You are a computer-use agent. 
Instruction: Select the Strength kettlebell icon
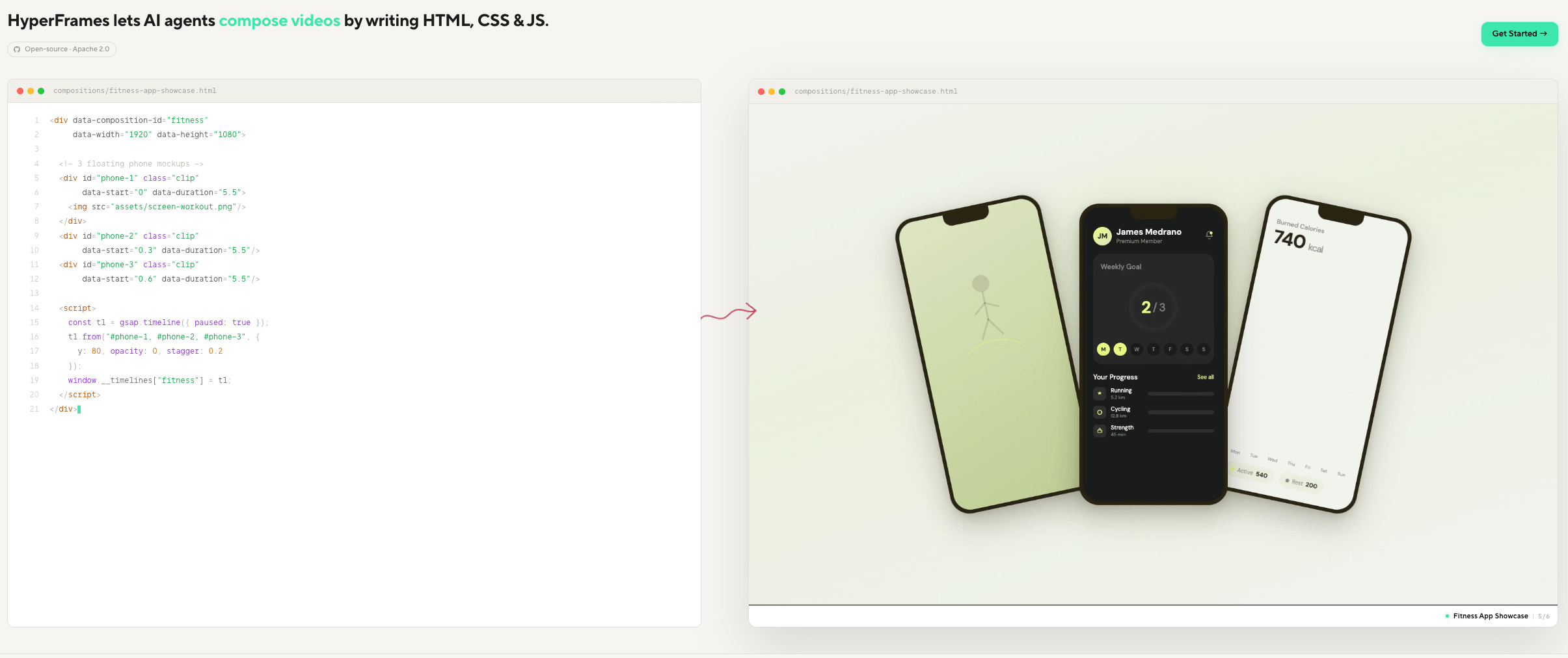[x=1100, y=430]
